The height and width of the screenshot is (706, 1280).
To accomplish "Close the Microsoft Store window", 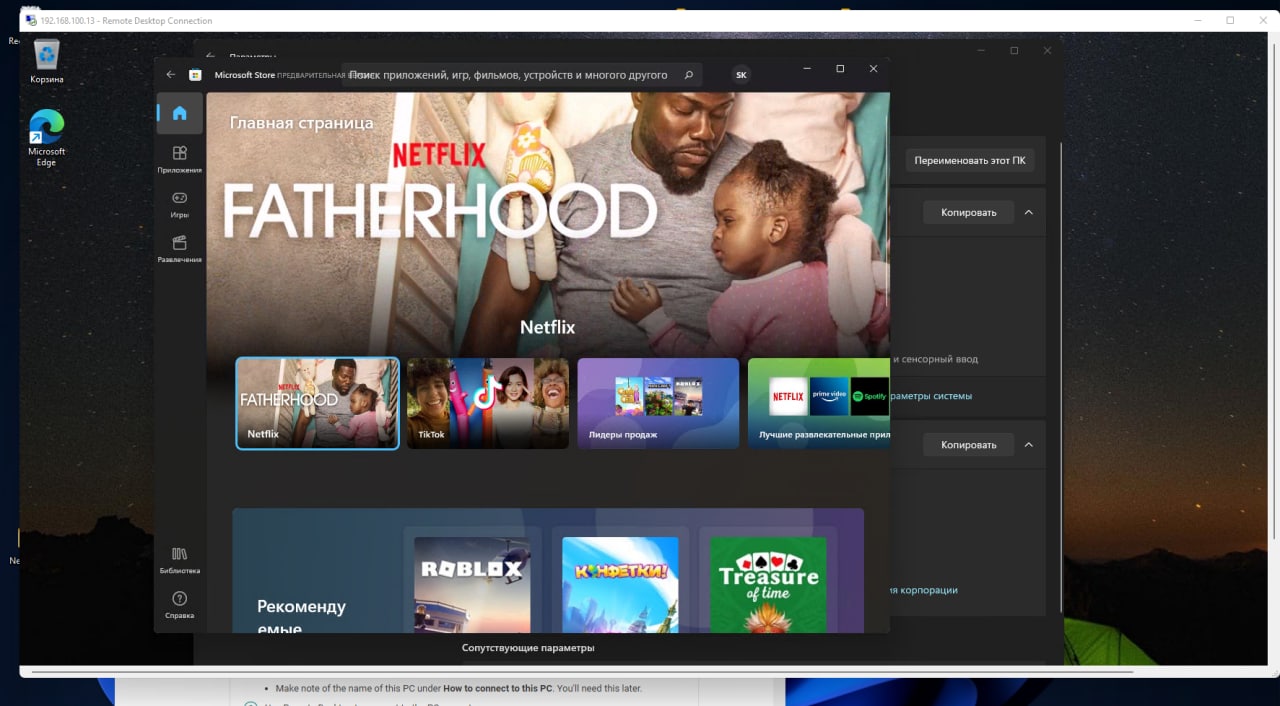I will [873, 69].
